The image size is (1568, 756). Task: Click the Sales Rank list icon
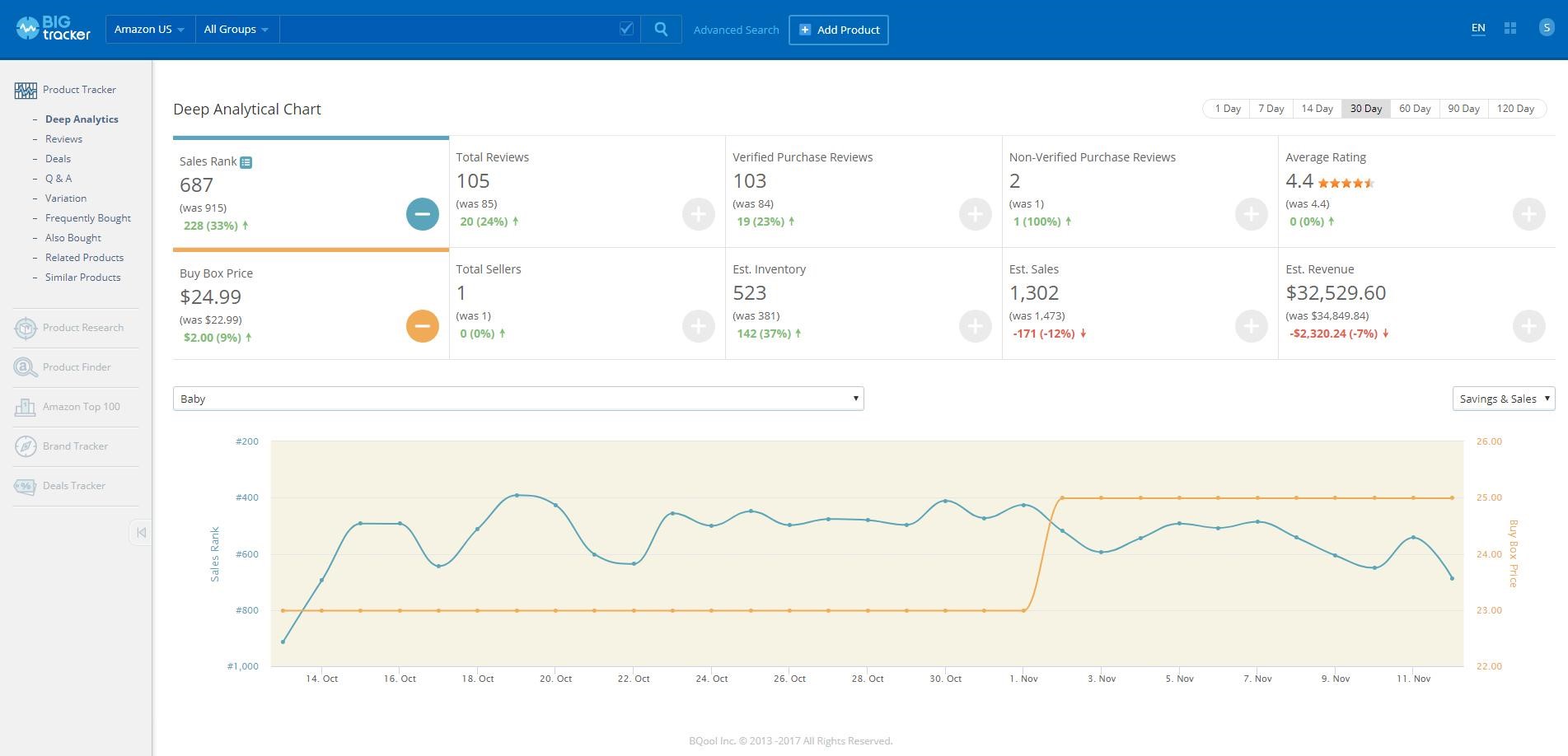[x=246, y=162]
